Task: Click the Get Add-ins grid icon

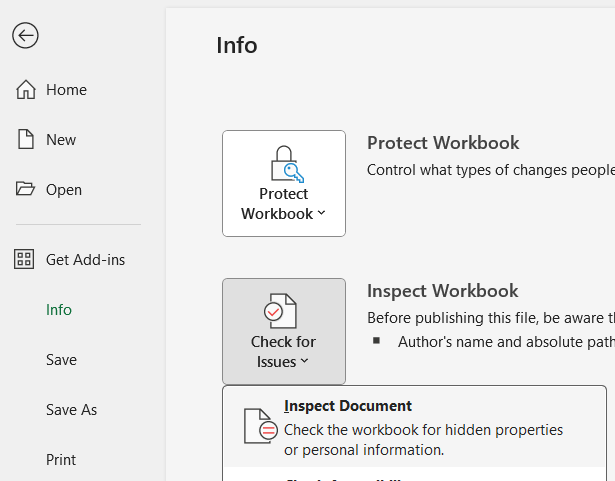Action: [x=24, y=259]
